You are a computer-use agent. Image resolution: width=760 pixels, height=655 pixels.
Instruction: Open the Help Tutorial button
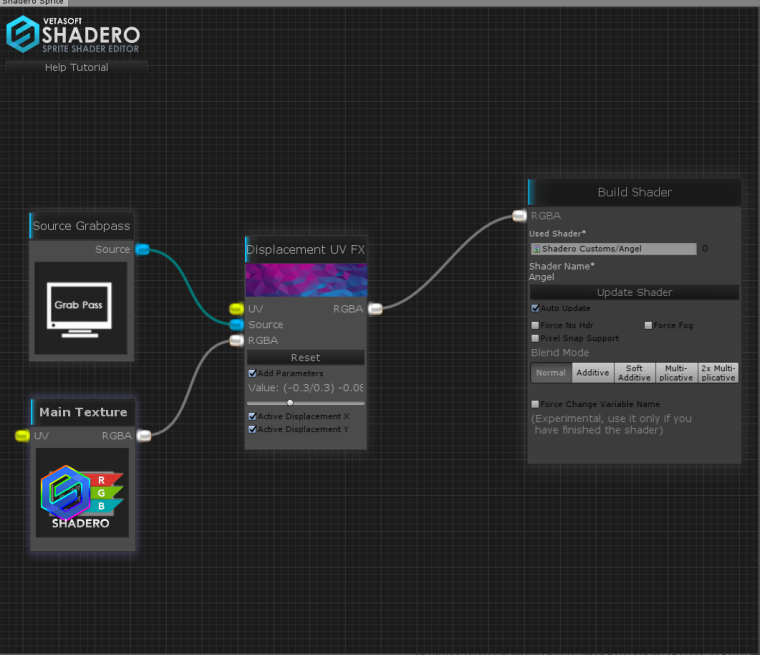[x=77, y=67]
